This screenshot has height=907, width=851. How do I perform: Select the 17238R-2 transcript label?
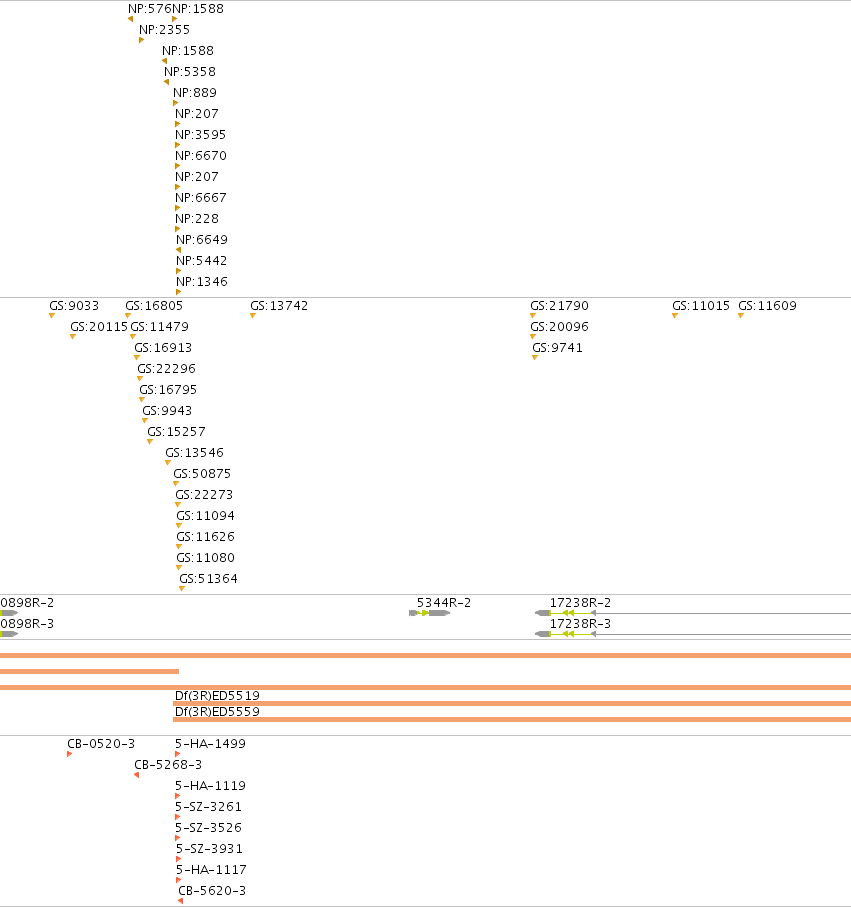[x=580, y=603]
